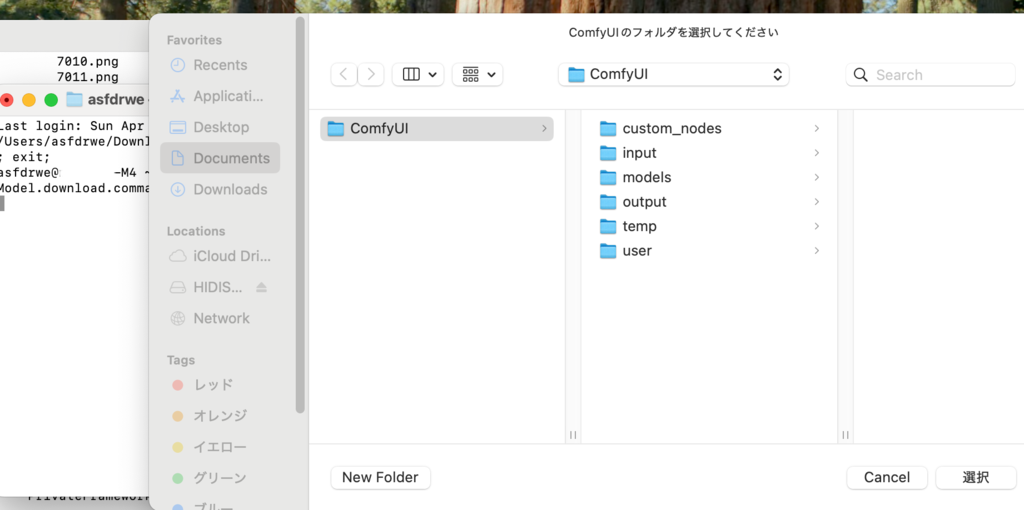Click the models folder icon
This screenshot has height=510, width=1024.
click(x=608, y=178)
